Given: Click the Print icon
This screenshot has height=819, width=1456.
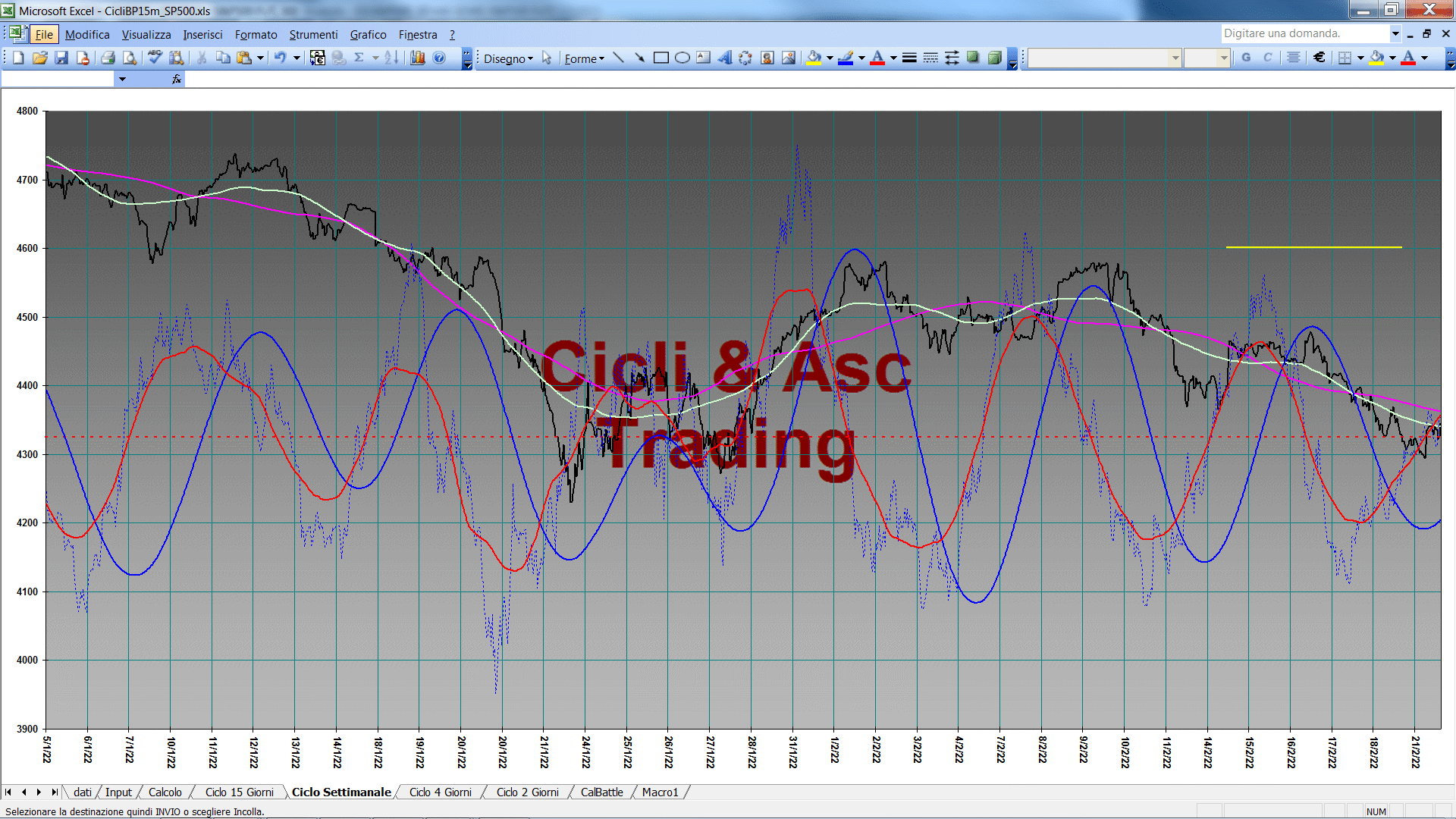Looking at the screenshot, I should pyautogui.click(x=108, y=58).
